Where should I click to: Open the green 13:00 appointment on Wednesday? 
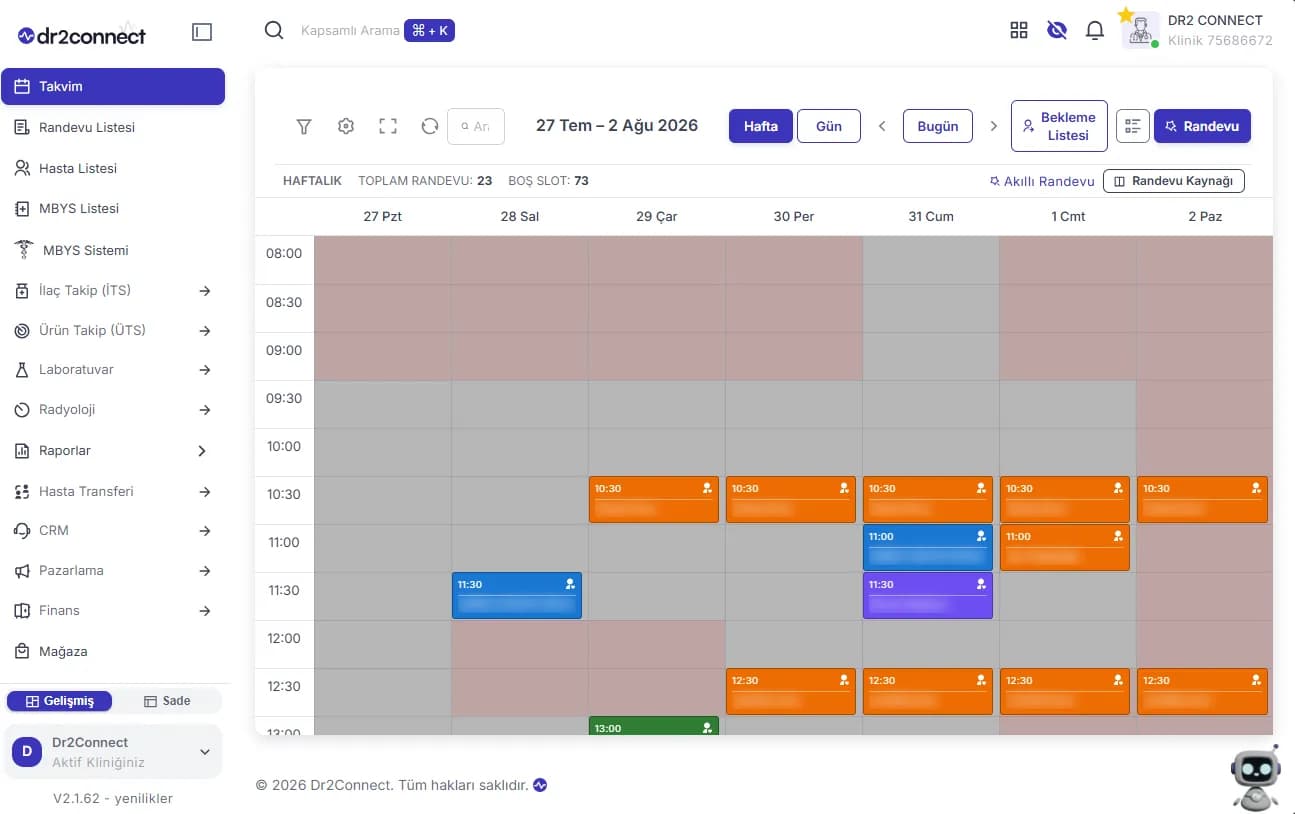[x=654, y=726]
